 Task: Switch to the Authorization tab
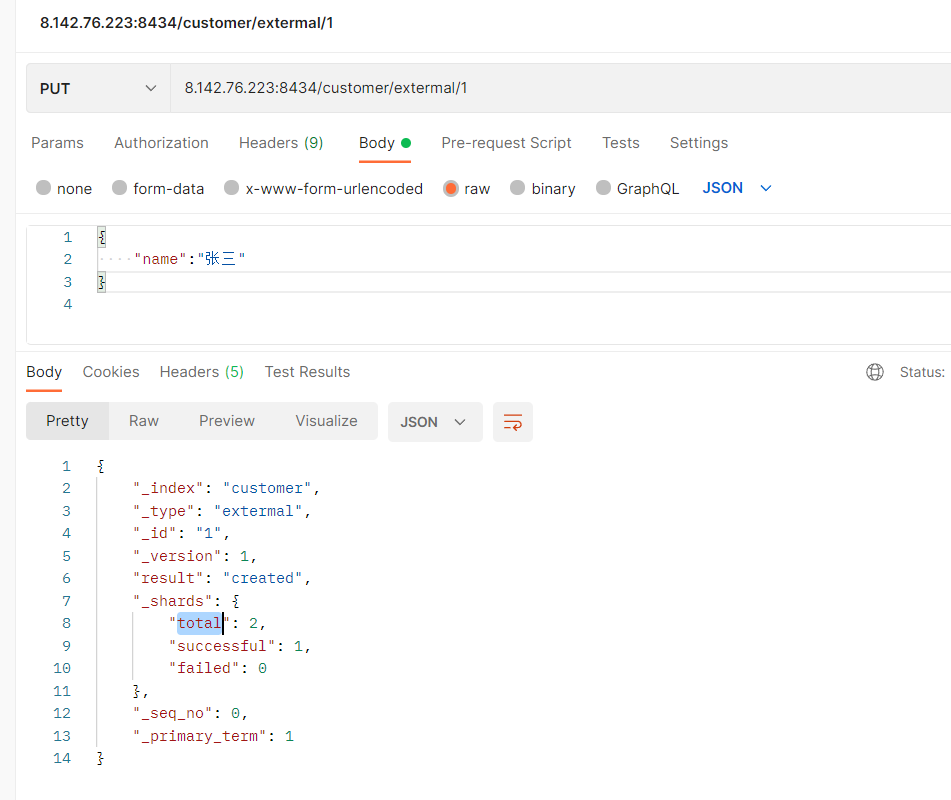point(161,143)
